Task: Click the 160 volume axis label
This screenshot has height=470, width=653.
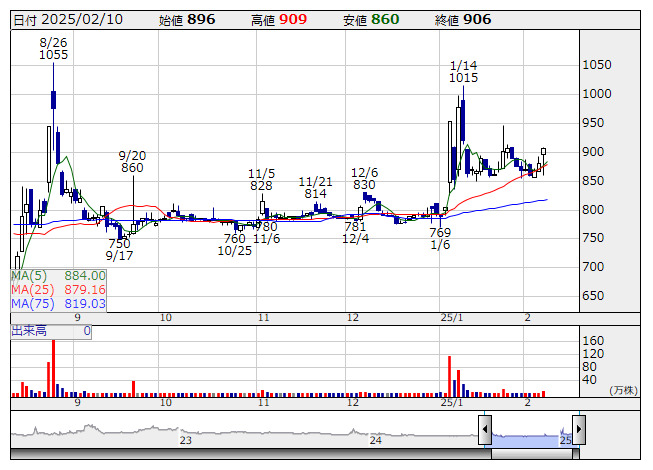Action: 593,341
